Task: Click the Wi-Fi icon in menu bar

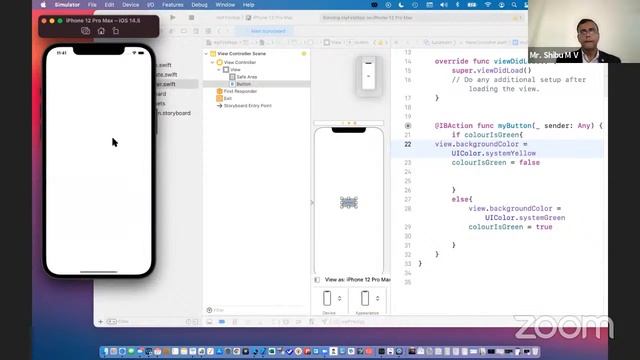Action: click(x=487, y=5)
